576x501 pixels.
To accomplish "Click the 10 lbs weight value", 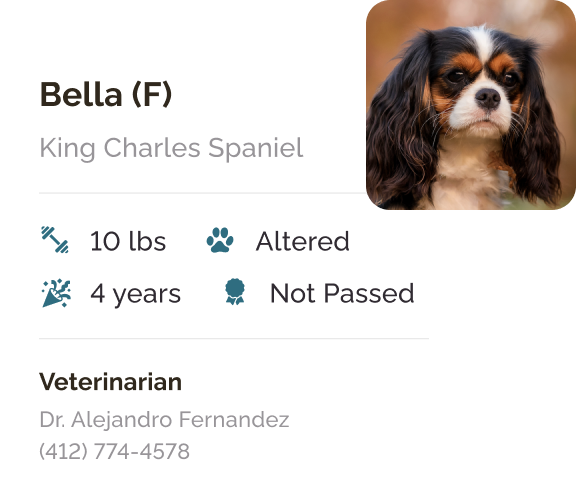I will [x=128, y=241].
